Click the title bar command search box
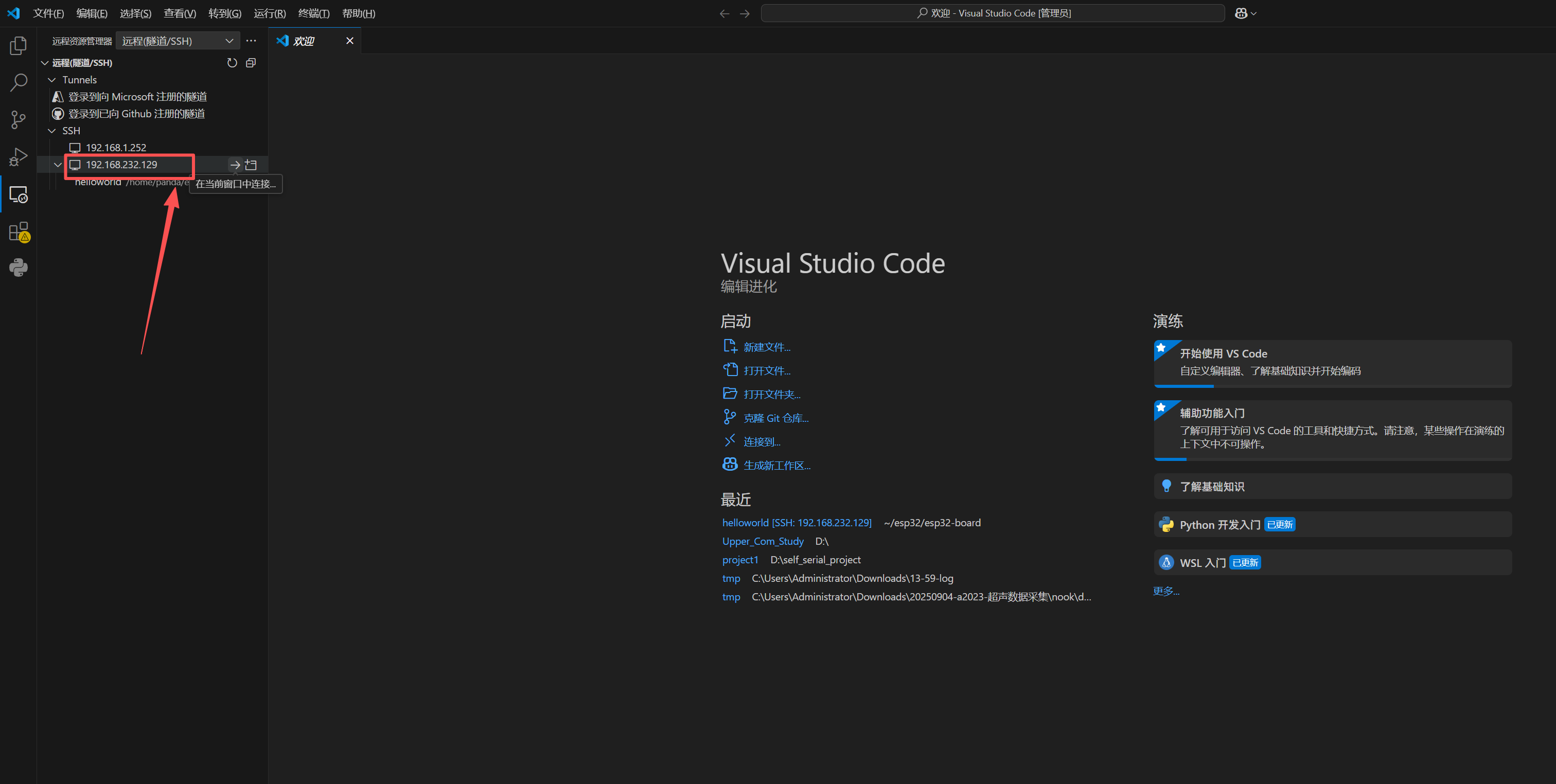Viewport: 1556px width, 784px height. tap(993, 13)
